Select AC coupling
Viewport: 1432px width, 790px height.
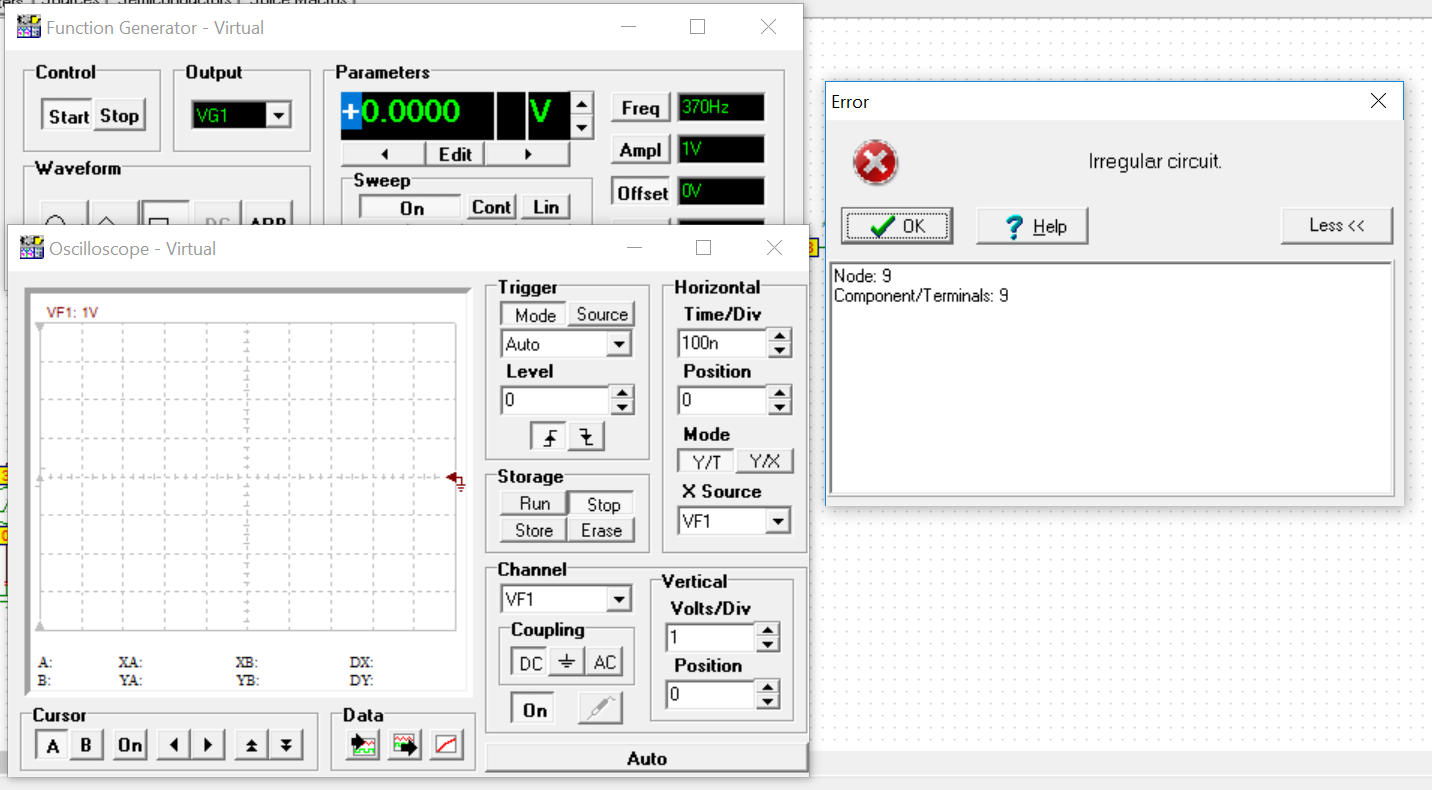[604, 662]
